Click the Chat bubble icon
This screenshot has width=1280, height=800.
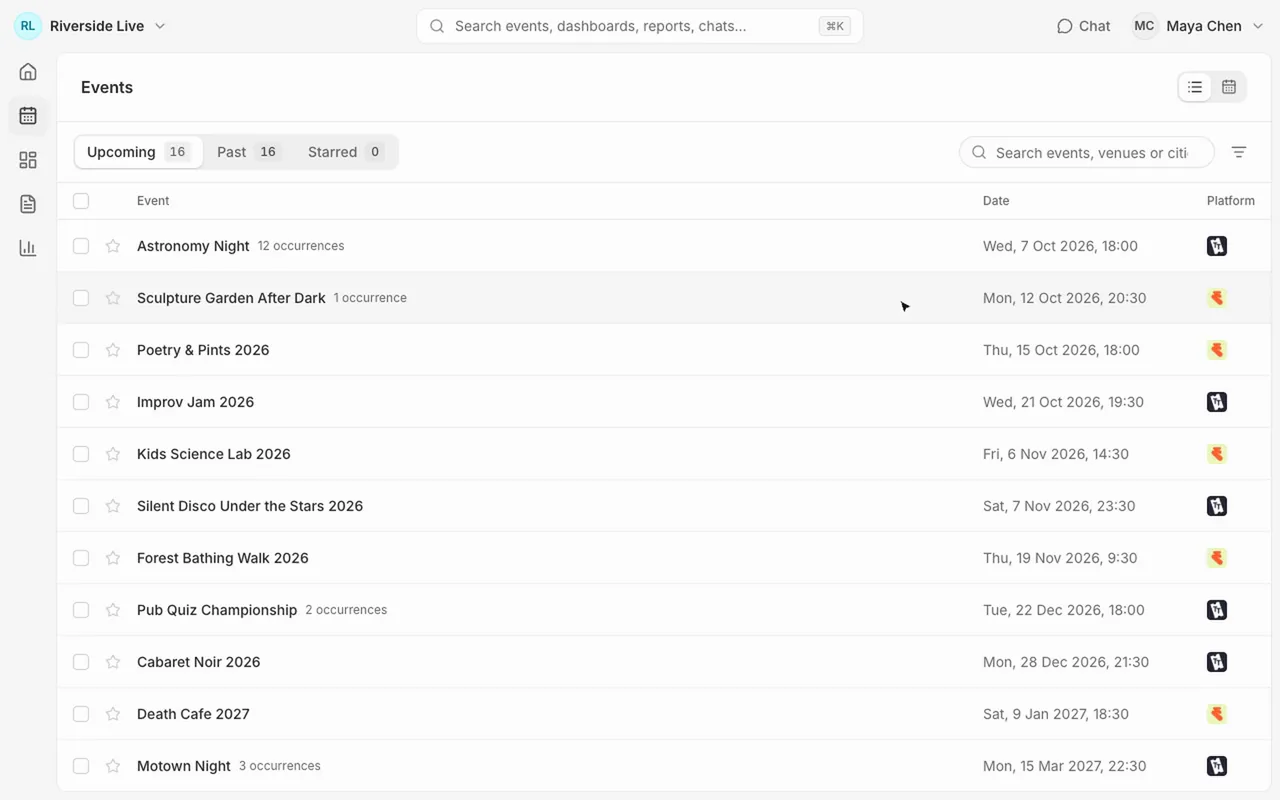pyautogui.click(x=1065, y=26)
